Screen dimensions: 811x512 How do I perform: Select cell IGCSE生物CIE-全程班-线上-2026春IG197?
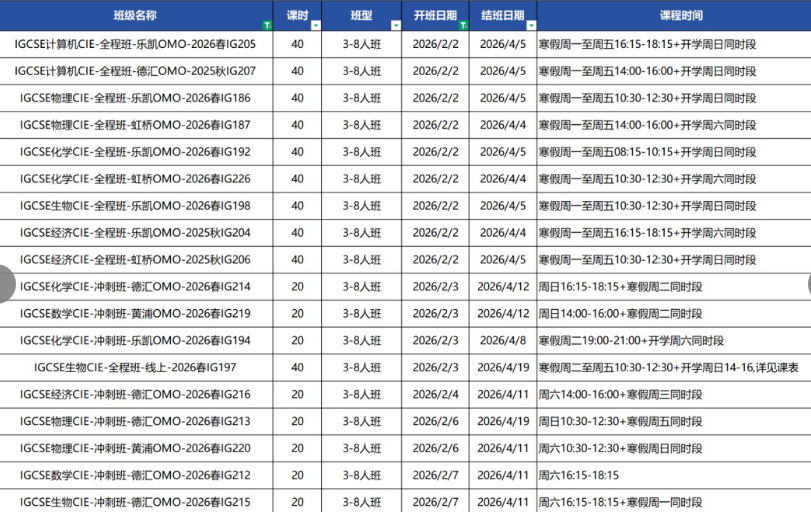(135, 368)
